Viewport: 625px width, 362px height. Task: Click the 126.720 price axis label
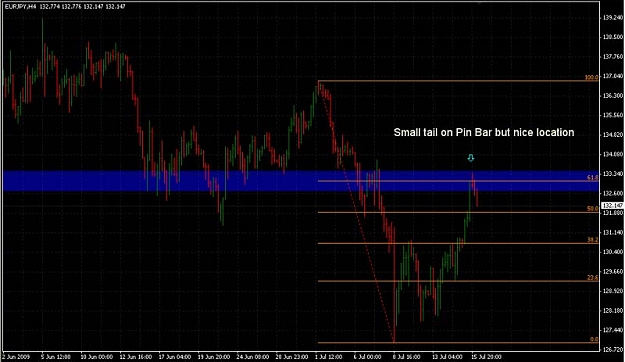(x=613, y=350)
